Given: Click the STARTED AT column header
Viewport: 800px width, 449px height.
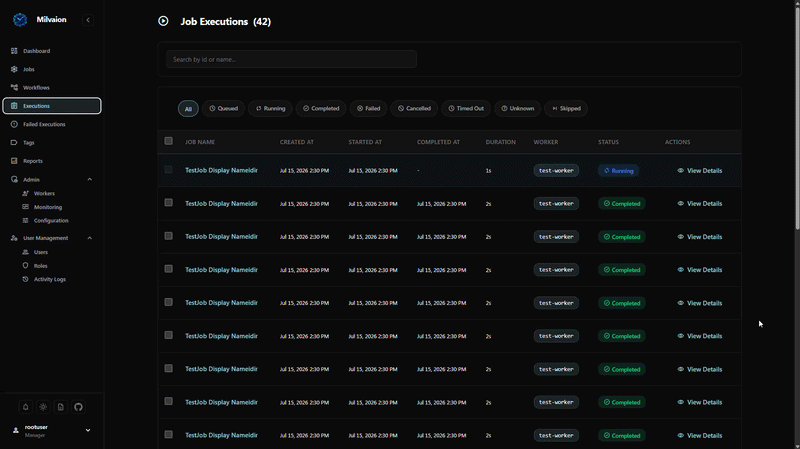Looking at the screenshot, I should [x=365, y=142].
